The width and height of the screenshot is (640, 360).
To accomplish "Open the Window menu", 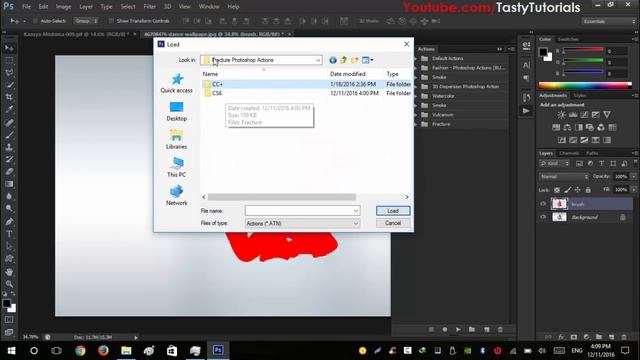I will point(209,7).
